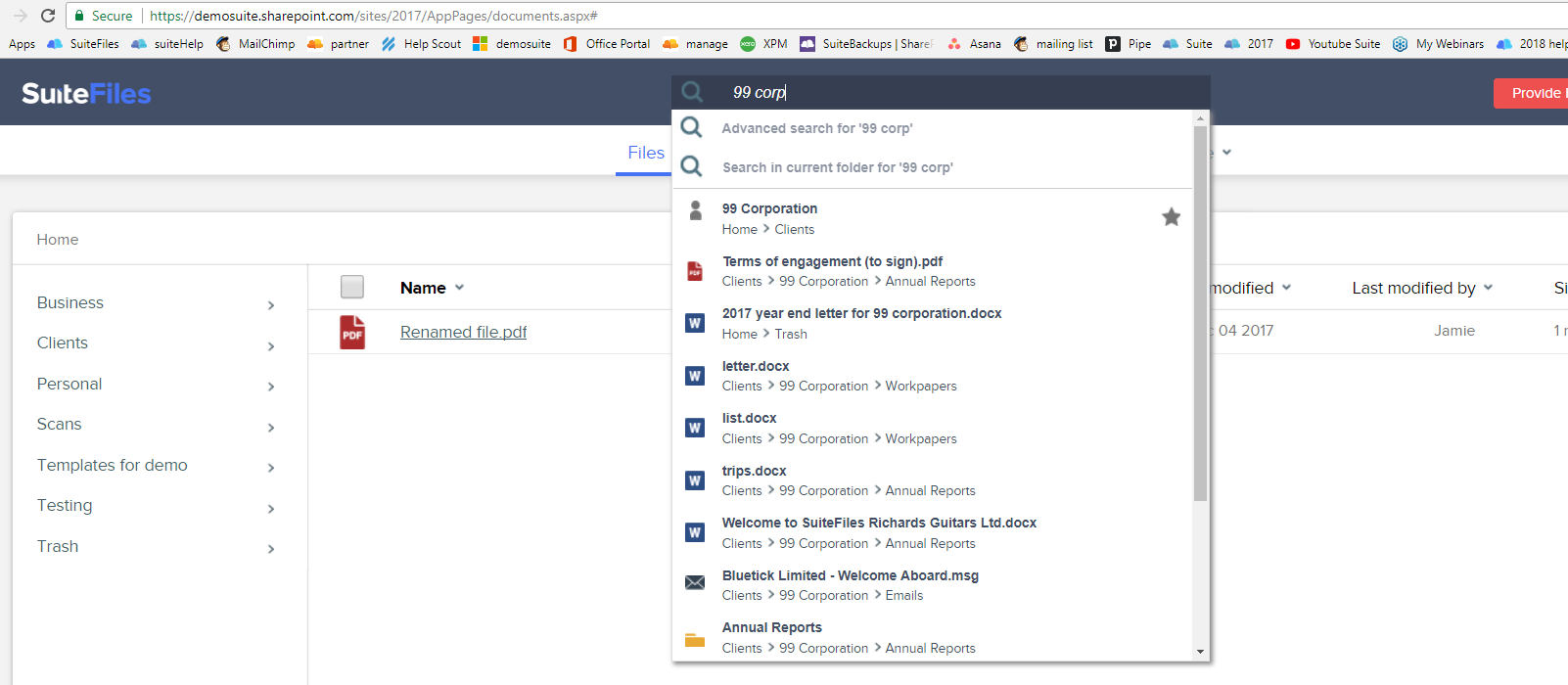Expand the Business folder chevron
1568x685 pixels.
271,305
